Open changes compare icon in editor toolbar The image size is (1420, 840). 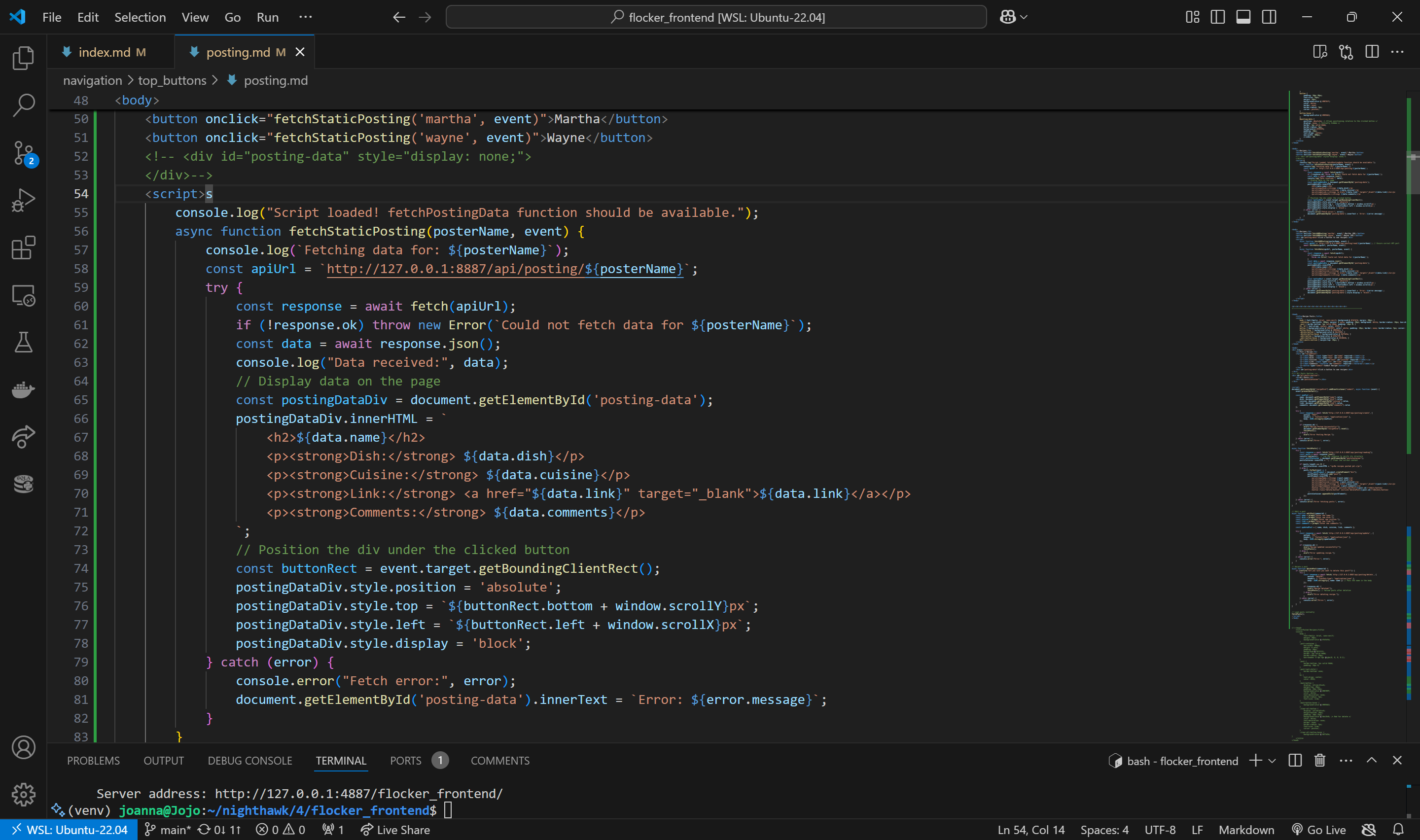coord(1346,52)
